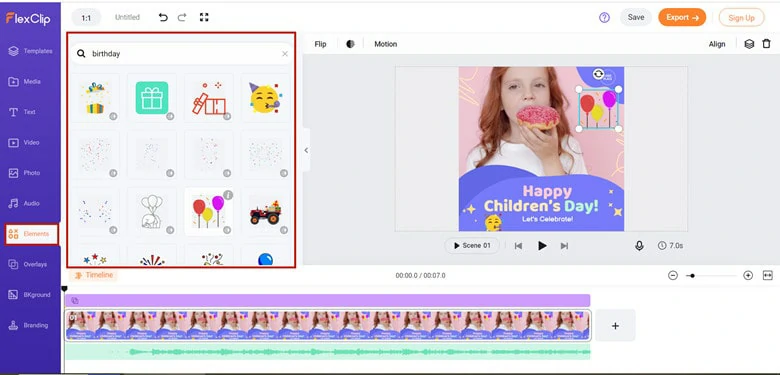This screenshot has width=780, height=375.
Task: Add the red outline gift box element
Action: 209,98
